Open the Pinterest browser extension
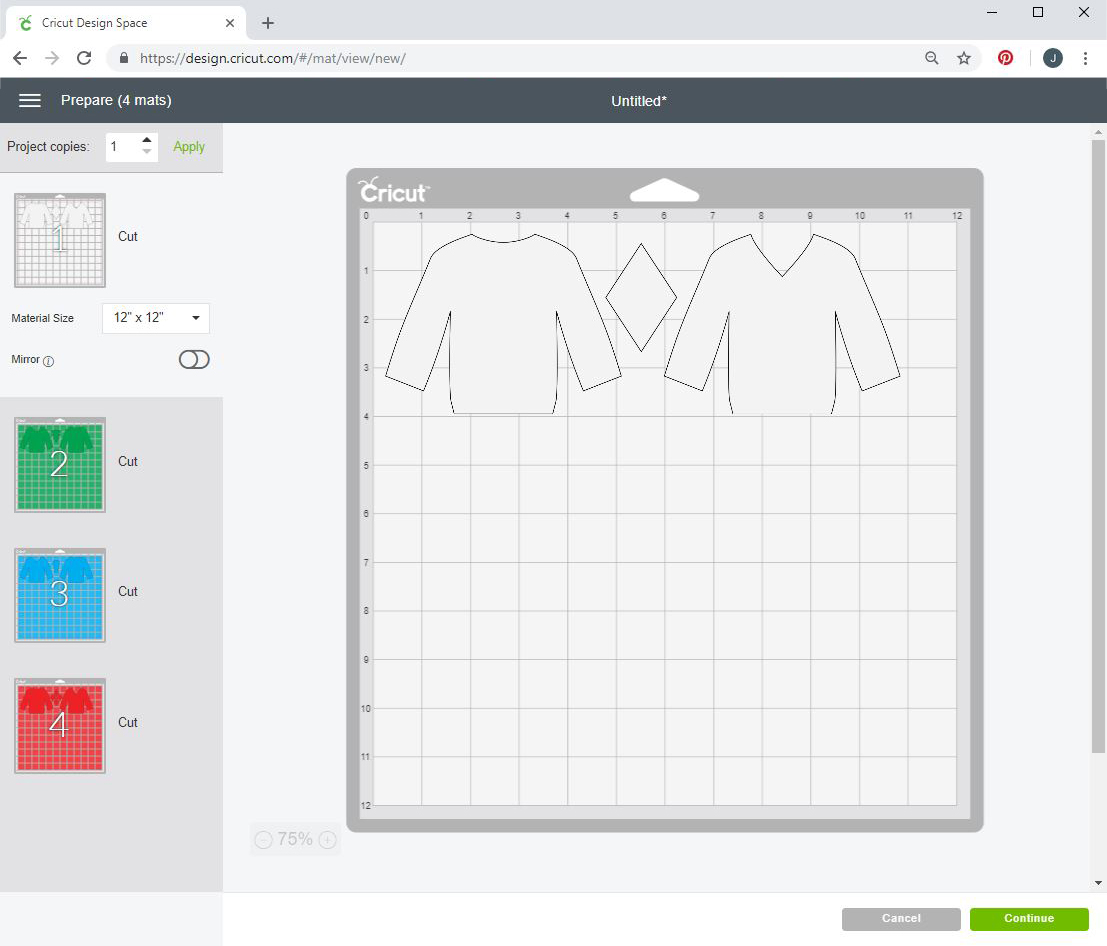This screenshot has height=946, width=1107. [x=1005, y=58]
